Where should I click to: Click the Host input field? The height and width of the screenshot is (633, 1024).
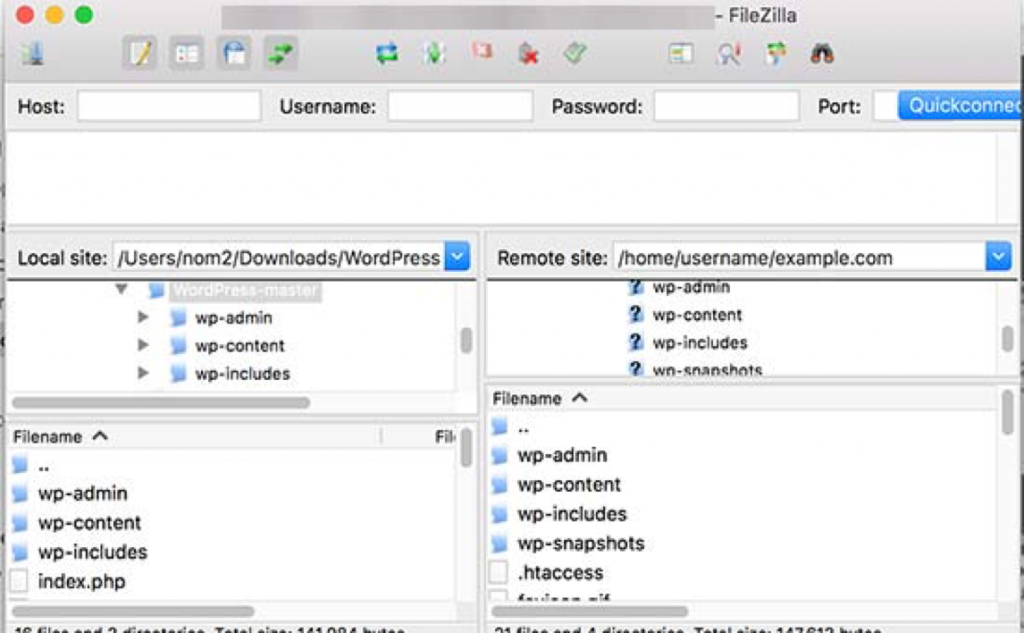click(169, 106)
